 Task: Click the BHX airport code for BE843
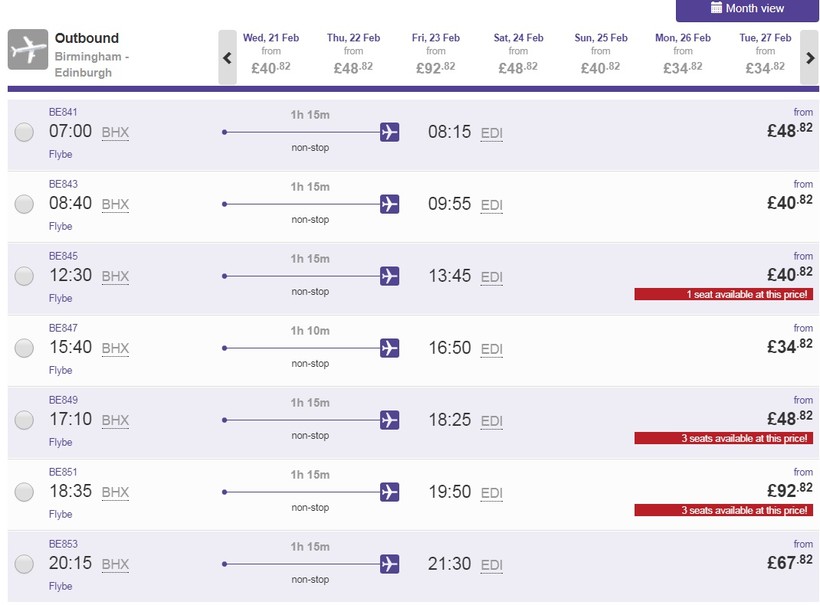[x=116, y=204]
